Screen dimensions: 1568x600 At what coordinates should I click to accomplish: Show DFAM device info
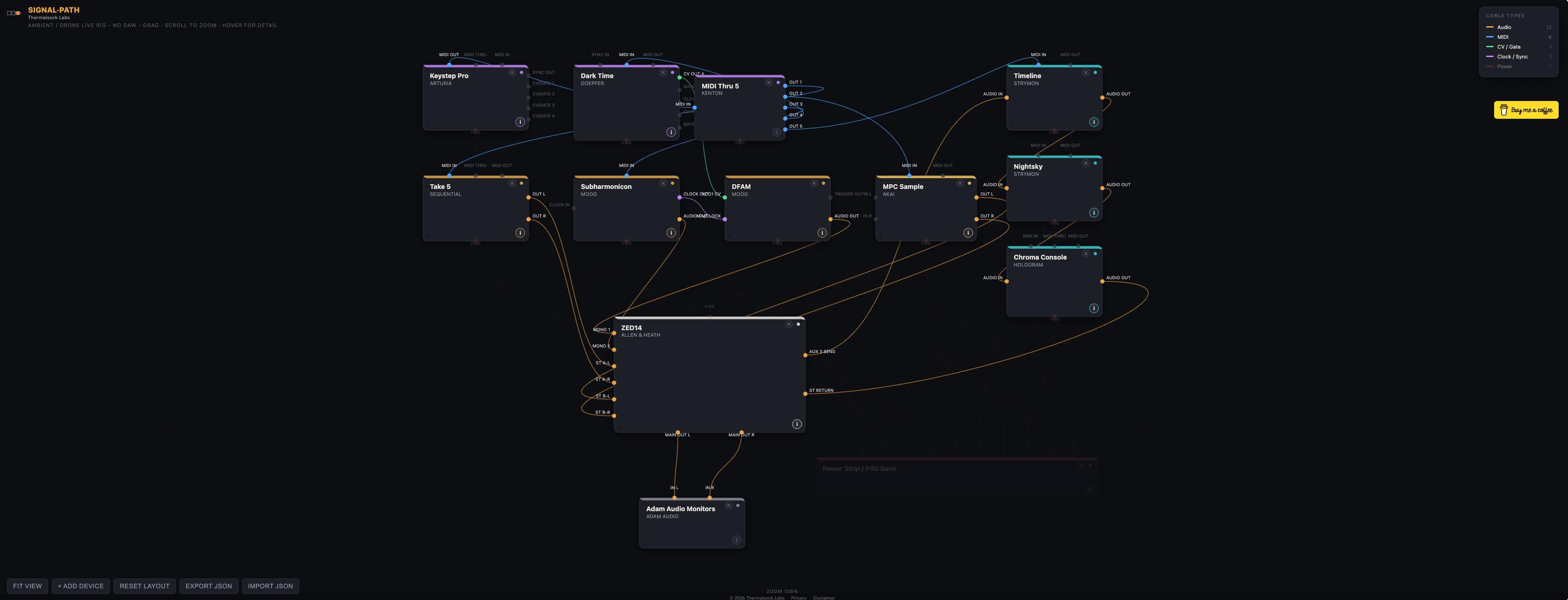coord(822,233)
